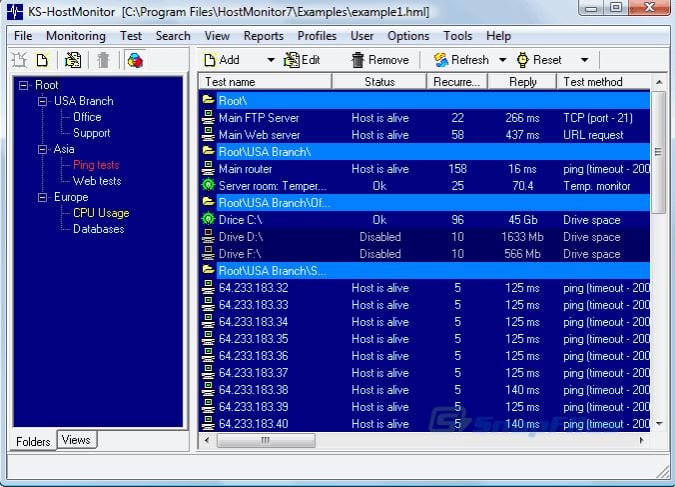Click the disabled icon beside Drive D:\
This screenshot has width=675, height=487.
pyautogui.click(x=208, y=236)
